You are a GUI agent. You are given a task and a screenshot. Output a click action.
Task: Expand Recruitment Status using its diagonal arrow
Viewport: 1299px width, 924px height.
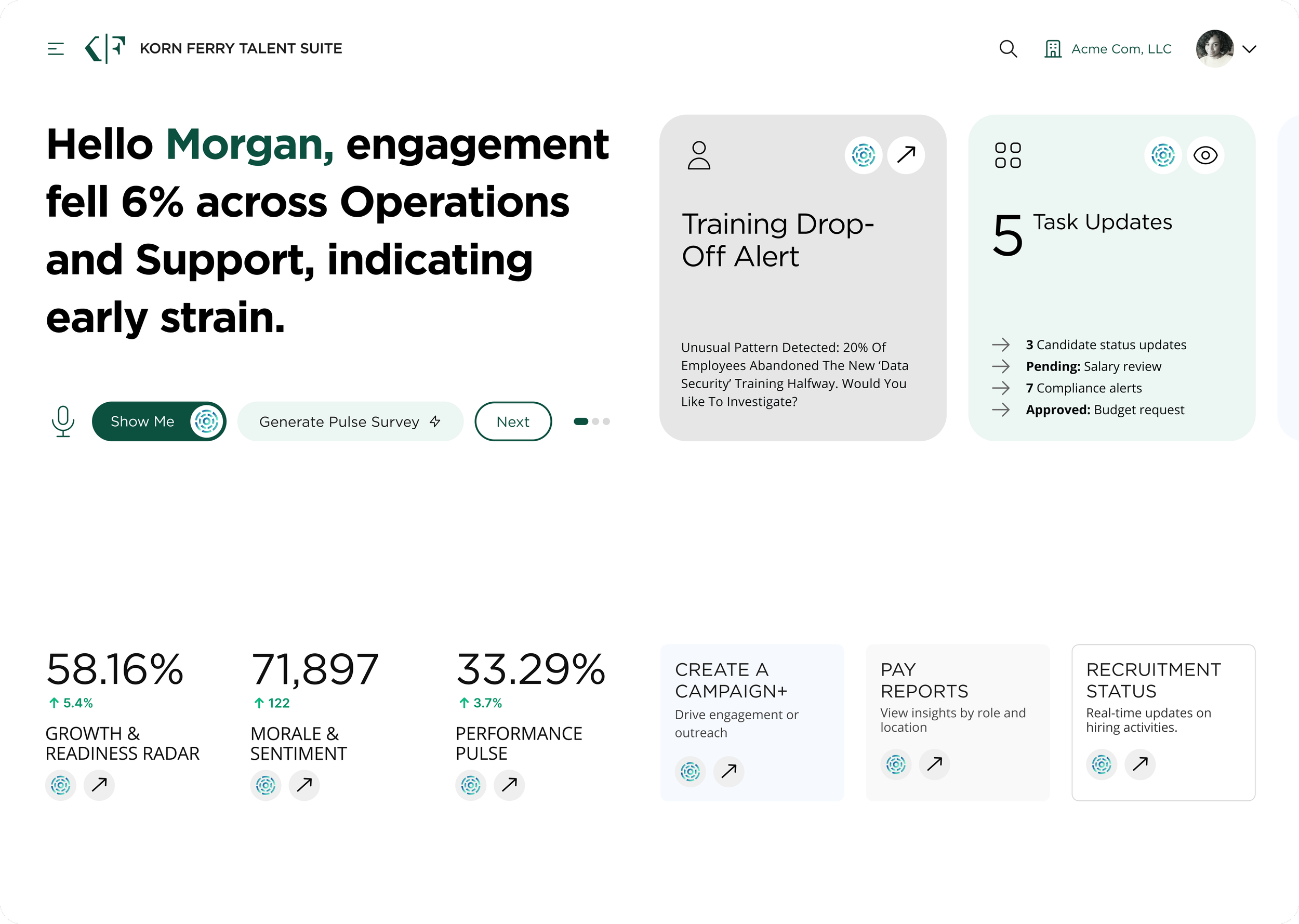tap(1140, 764)
